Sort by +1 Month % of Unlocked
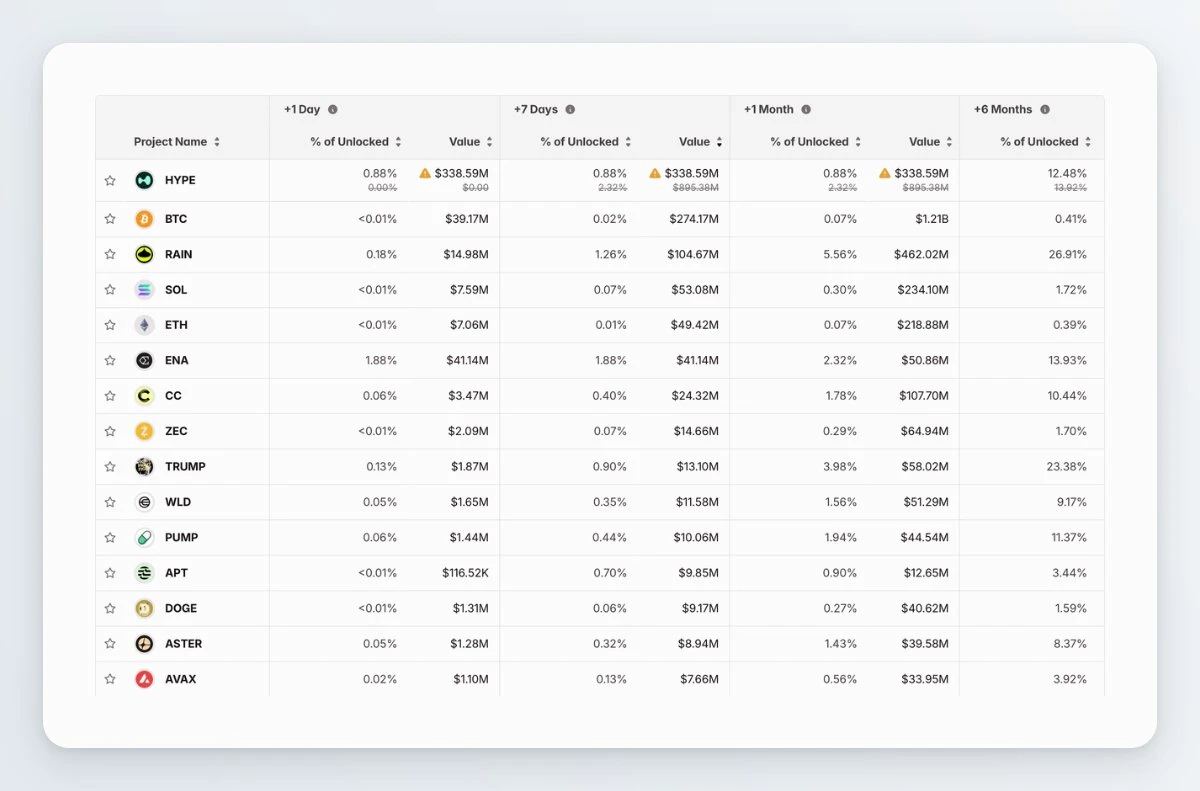 click(816, 142)
